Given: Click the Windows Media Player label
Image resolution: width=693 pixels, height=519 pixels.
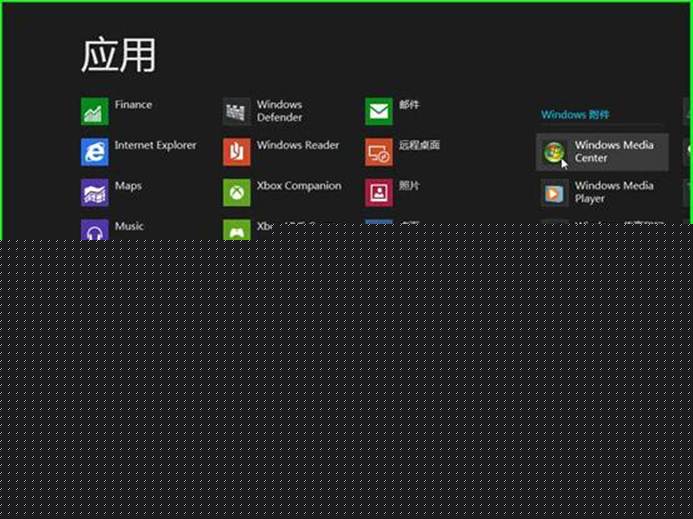Looking at the screenshot, I should coord(614,192).
